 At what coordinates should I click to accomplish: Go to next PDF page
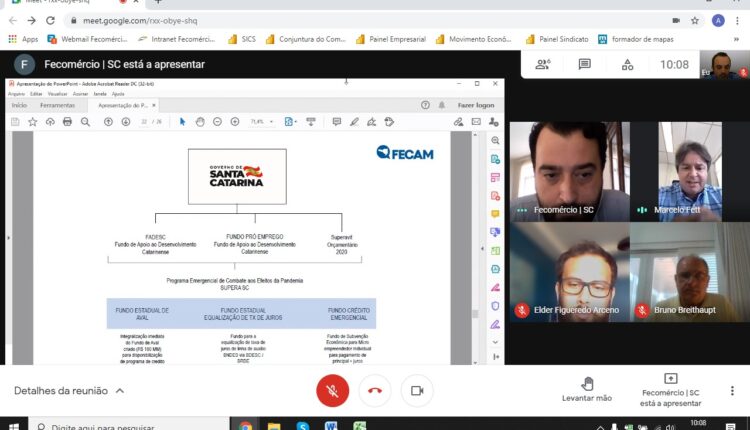pos(126,122)
